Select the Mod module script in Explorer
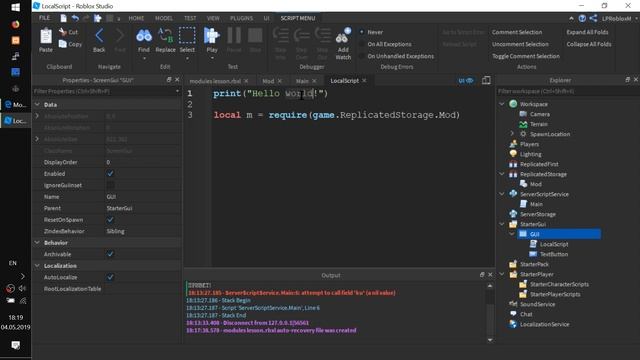The width and height of the screenshot is (640, 360). (x=536, y=184)
